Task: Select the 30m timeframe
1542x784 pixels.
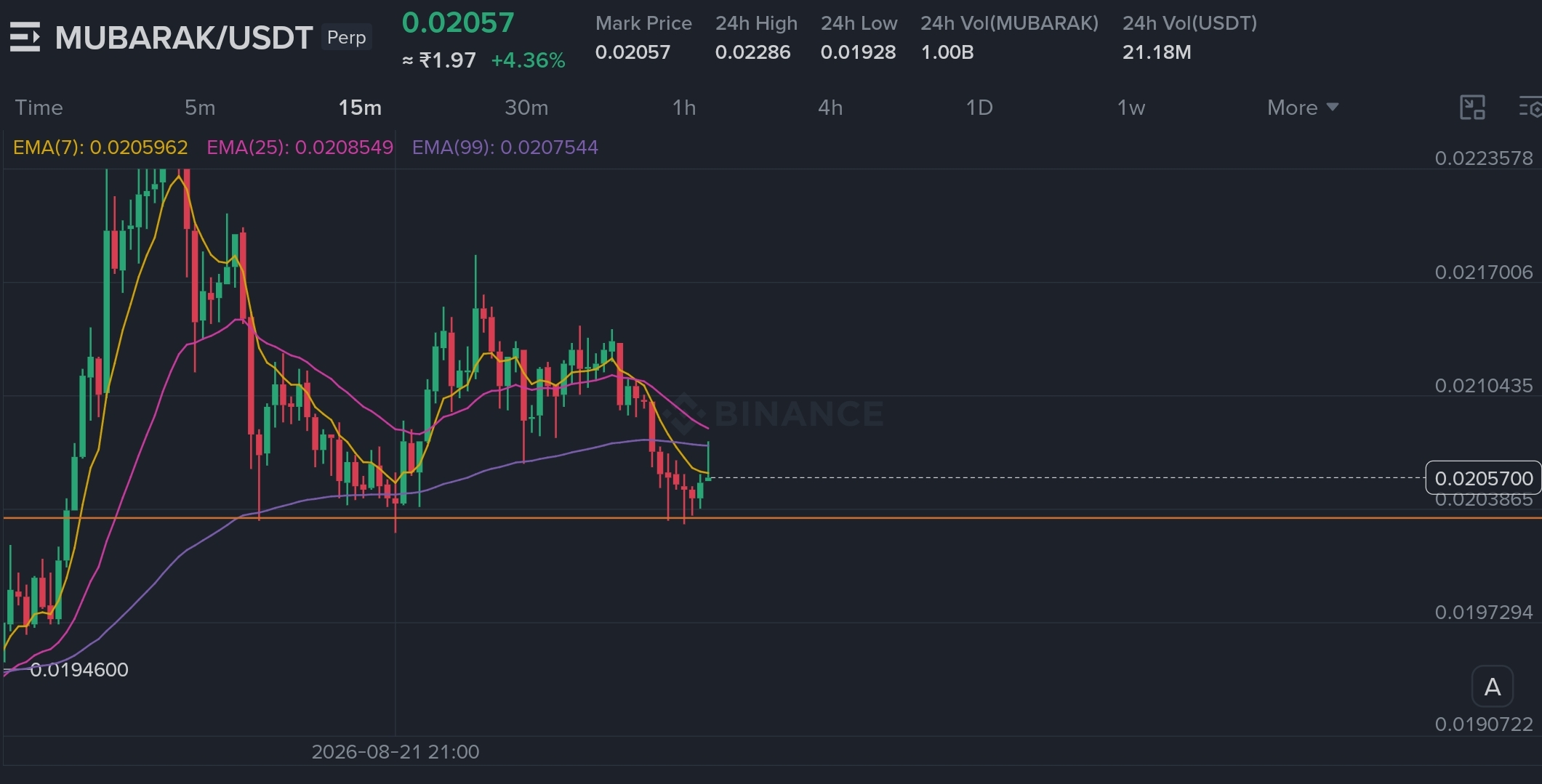Action: click(526, 108)
